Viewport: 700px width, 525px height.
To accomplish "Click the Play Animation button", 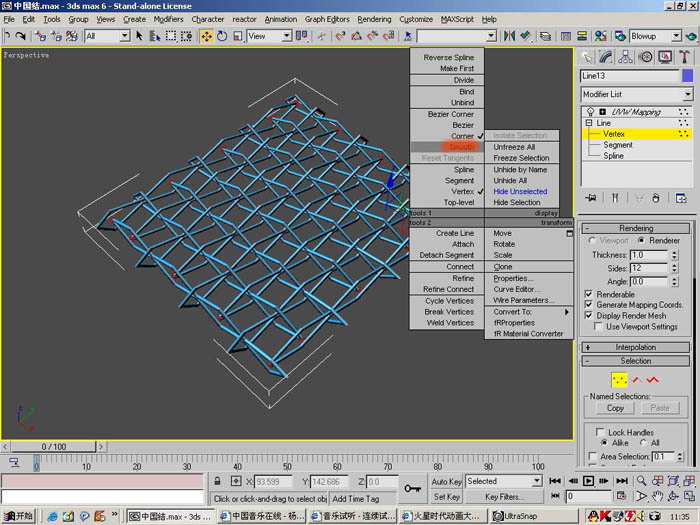I will [x=588, y=481].
